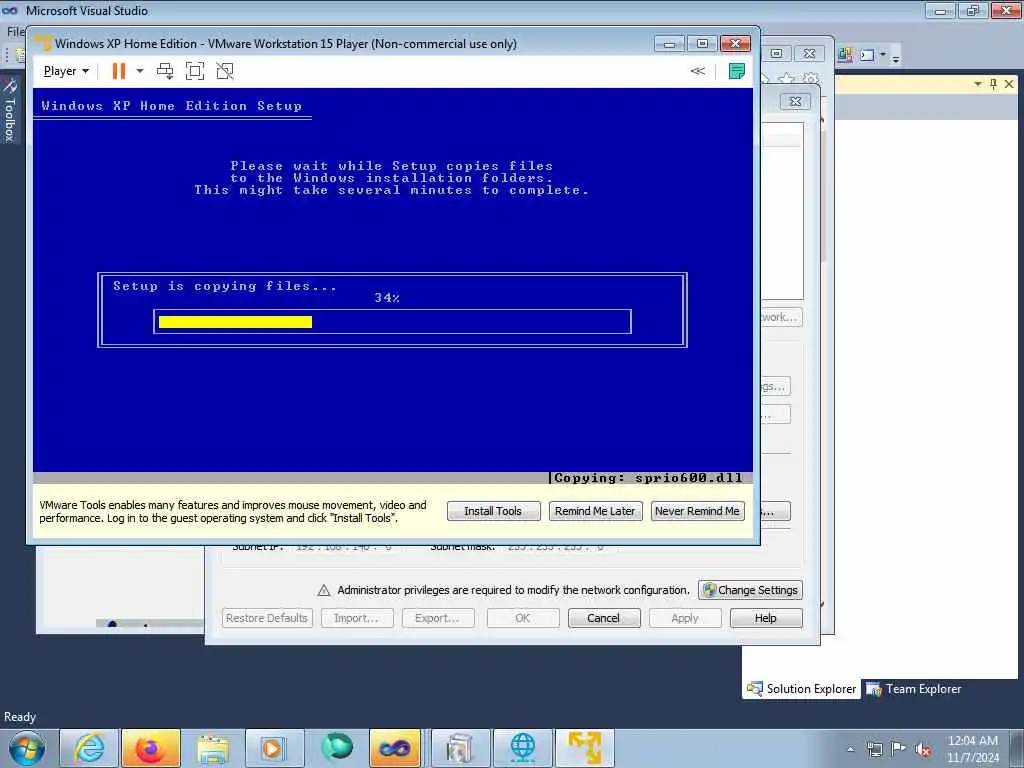Viewport: 1024px width, 768px height.
Task: Restore down the Visual Studio window
Action: (x=973, y=10)
